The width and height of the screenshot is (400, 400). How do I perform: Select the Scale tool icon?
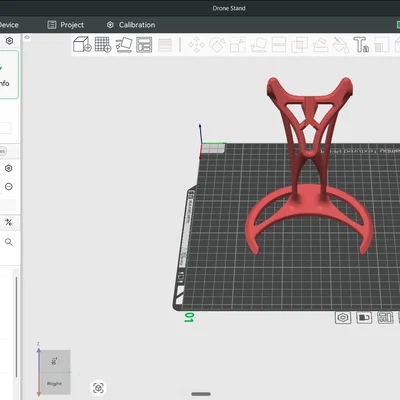pos(238,45)
